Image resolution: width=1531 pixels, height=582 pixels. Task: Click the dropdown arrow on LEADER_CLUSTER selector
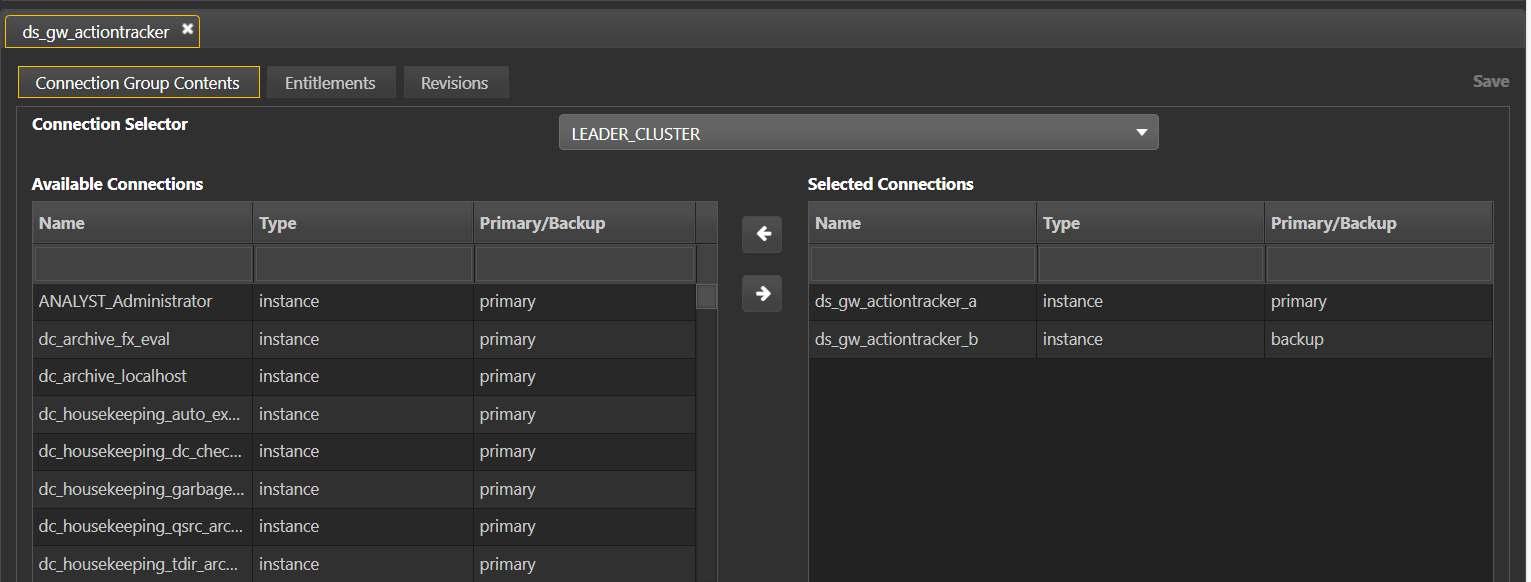pos(1141,131)
